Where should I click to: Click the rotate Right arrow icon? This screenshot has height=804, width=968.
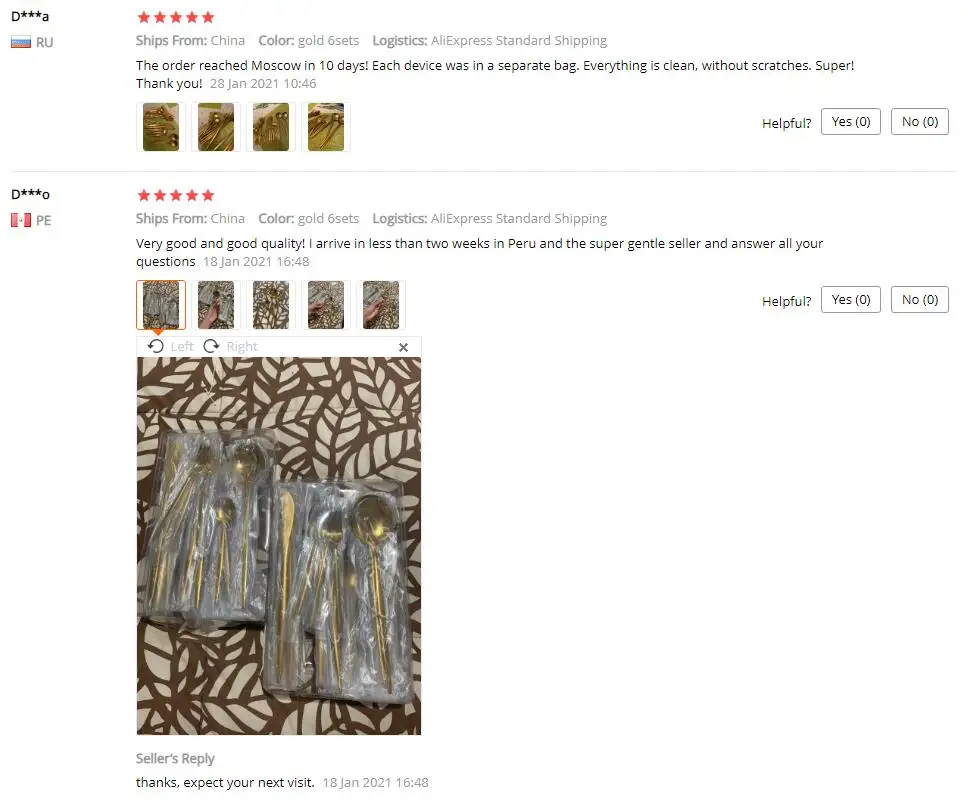211,346
